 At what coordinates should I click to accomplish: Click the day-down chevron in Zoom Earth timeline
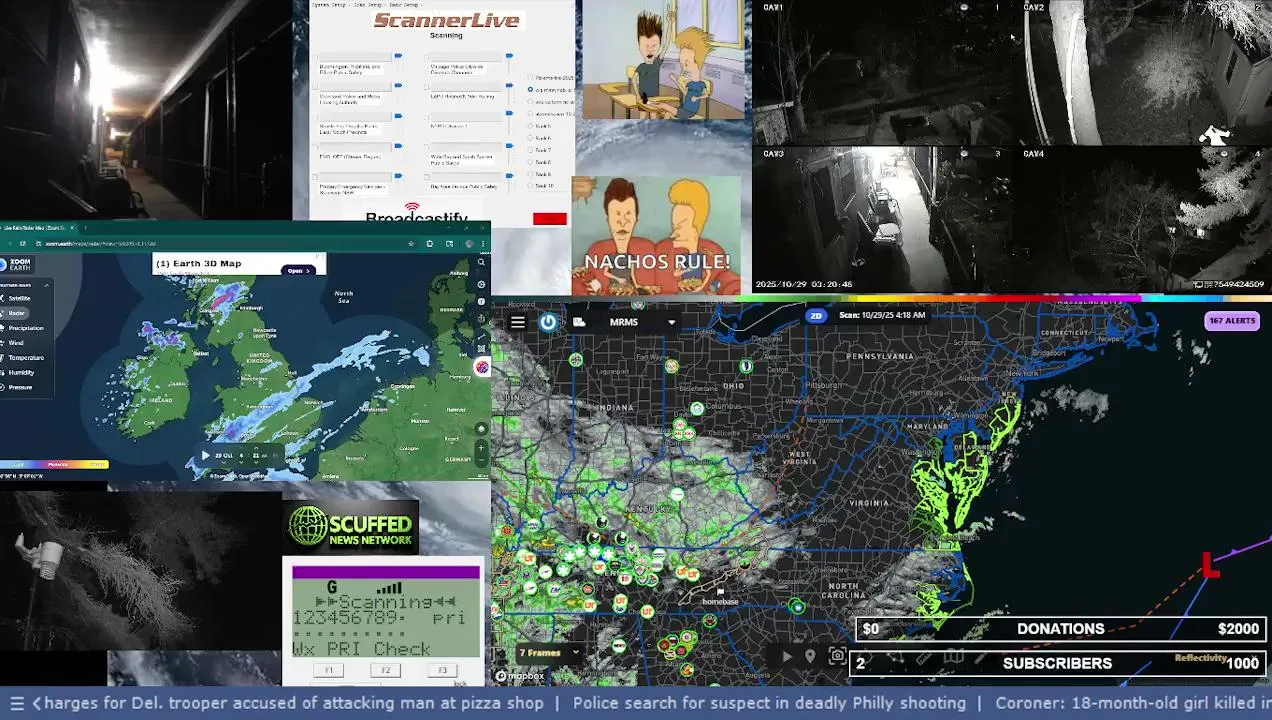point(223,462)
